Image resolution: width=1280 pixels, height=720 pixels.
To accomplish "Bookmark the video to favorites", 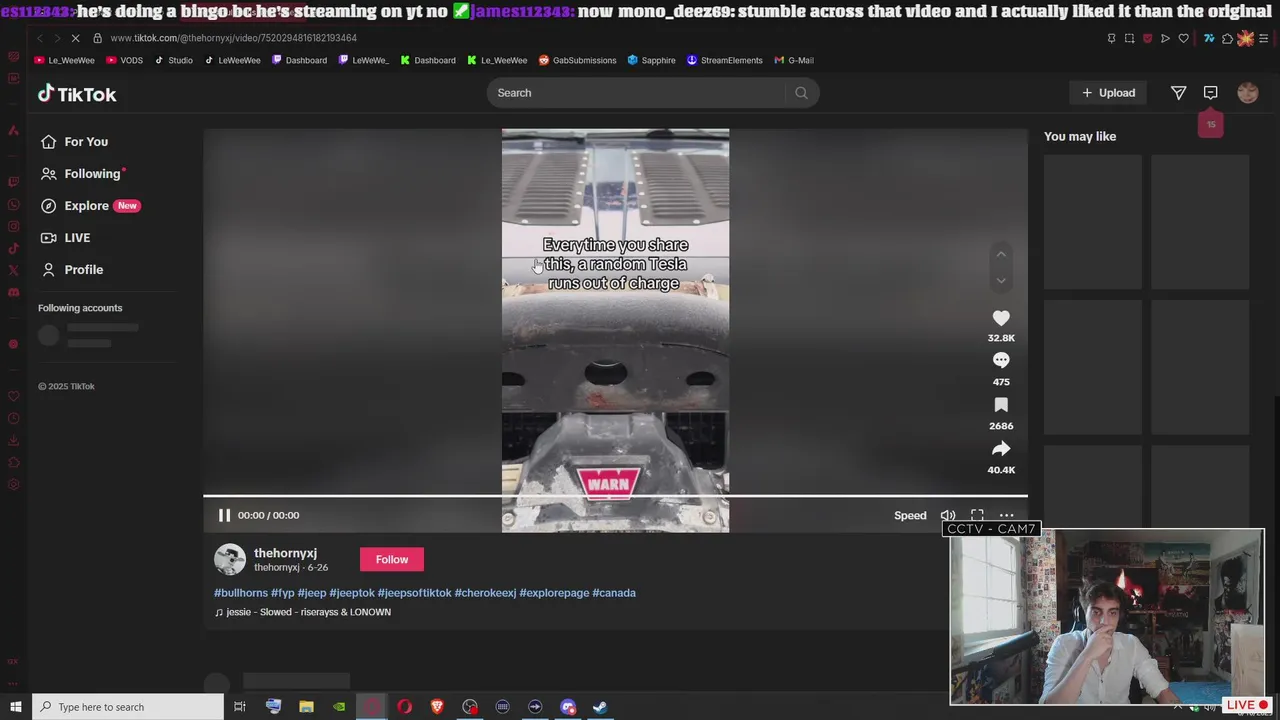I will (x=1001, y=405).
